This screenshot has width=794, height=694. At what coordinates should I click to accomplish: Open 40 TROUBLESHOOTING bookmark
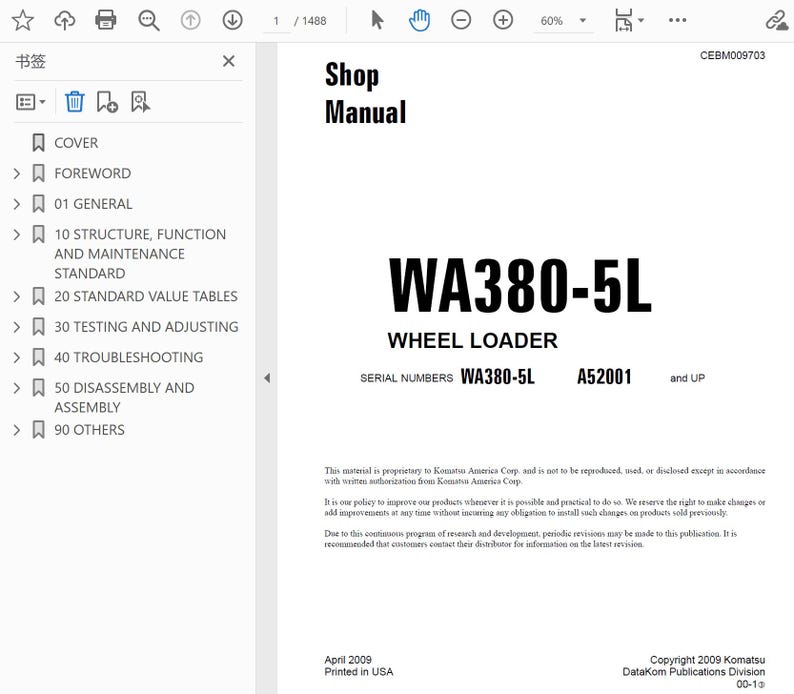point(129,357)
